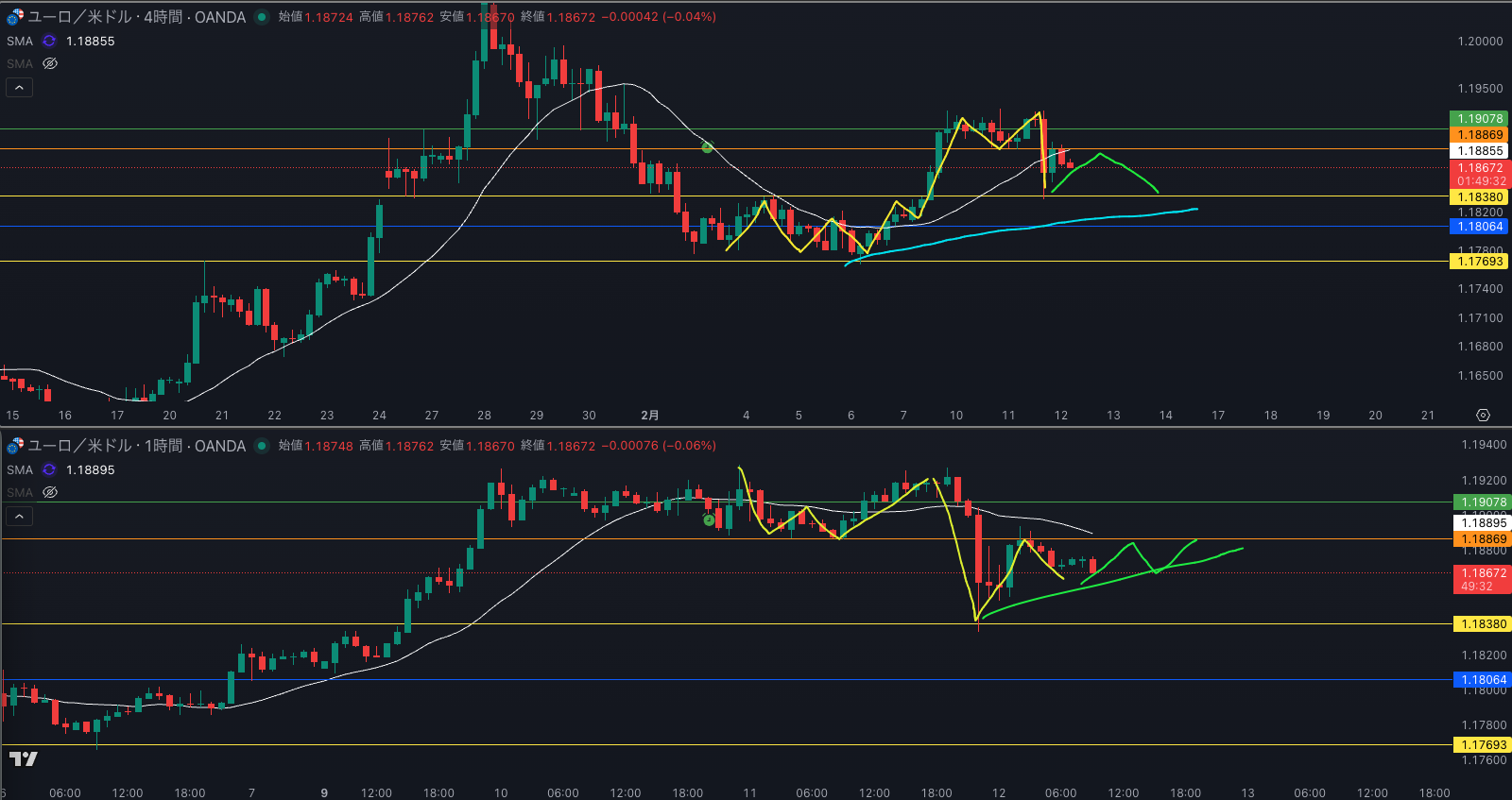1512x800 pixels.
Task: Click yellow 1.17693 price label on 4-hour chart
Action: point(1479,262)
